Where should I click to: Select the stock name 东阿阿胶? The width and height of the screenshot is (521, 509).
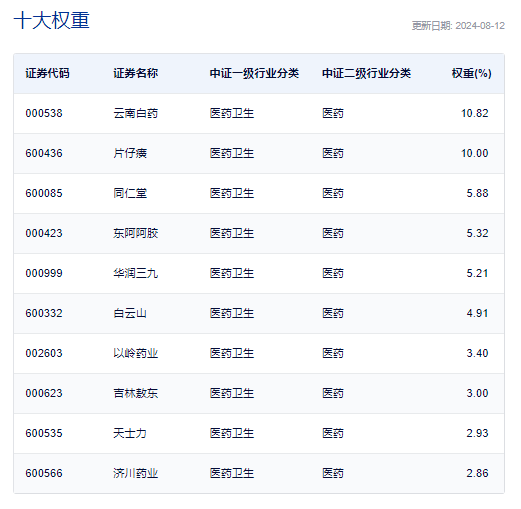click(x=135, y=233)
